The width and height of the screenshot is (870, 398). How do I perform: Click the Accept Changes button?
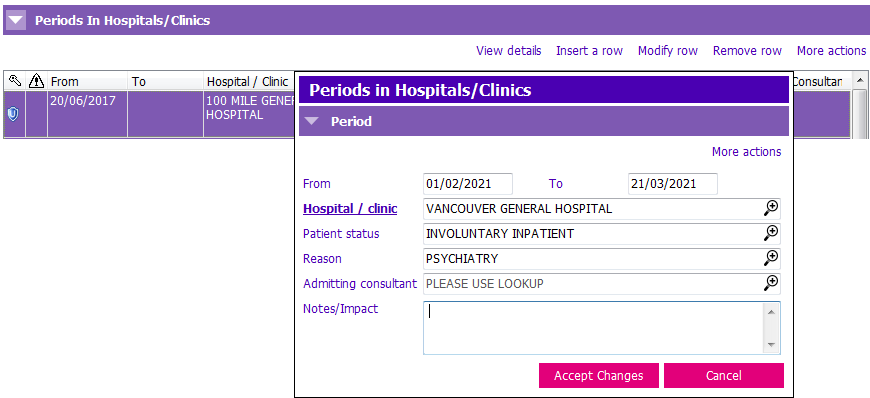pyautogui.click(x=599, y=376)
